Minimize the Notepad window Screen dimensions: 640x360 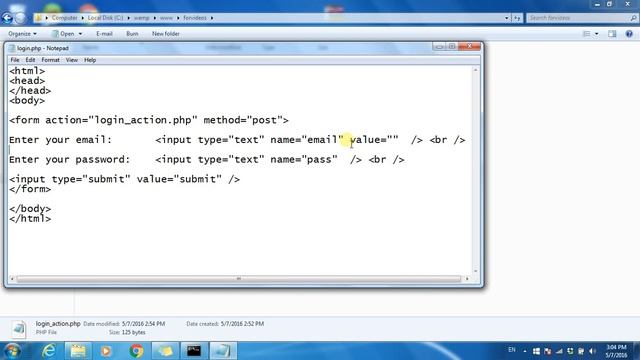[439, 47]
